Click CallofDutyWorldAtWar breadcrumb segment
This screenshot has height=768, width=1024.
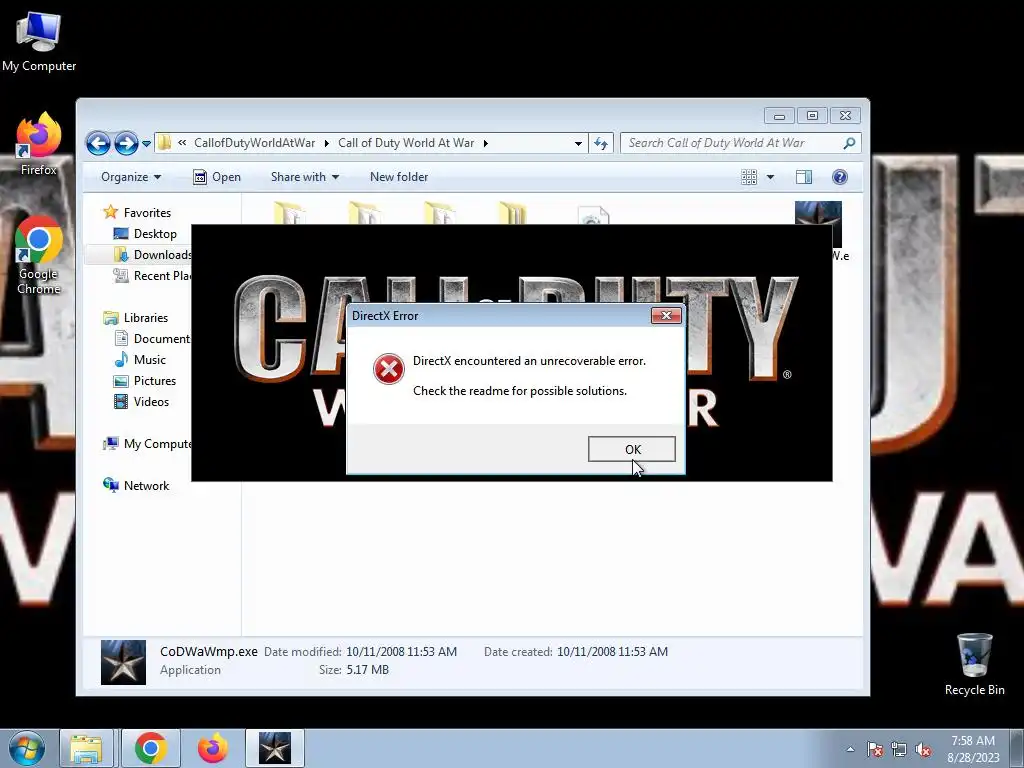[254, 143]
